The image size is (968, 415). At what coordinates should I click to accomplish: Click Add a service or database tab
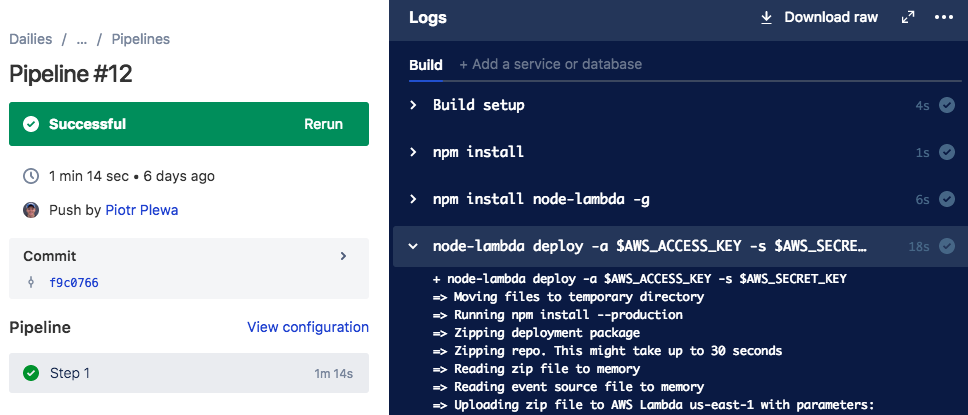click(x=551, y=64)
